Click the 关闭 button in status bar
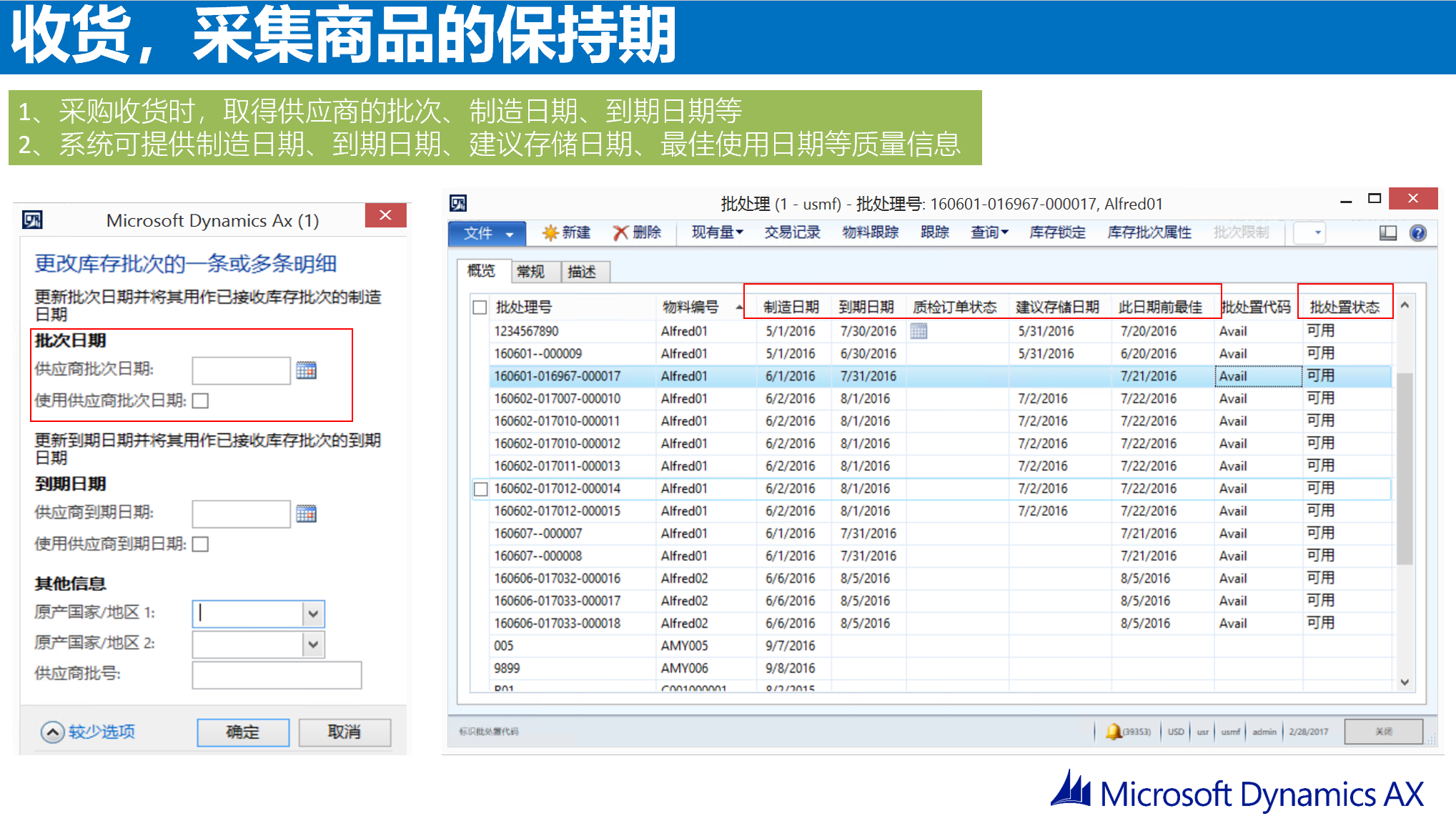Viewport: 1456px width, 821px height. tap(1383, 732)
